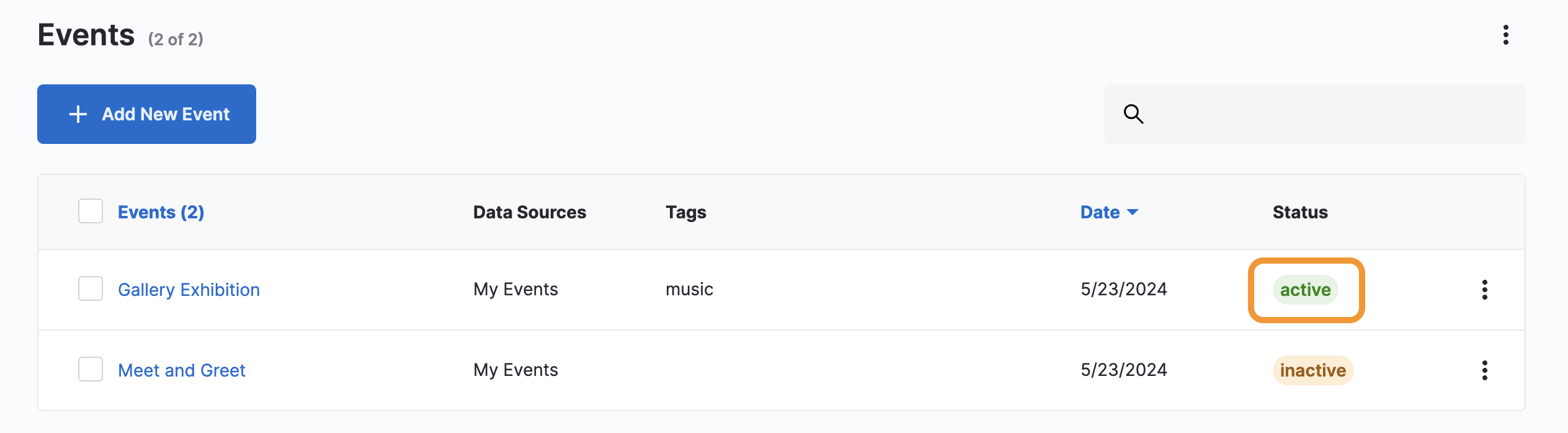
Task: Click the magnifying glass search icon
Action: click(x=1133, y=114)
